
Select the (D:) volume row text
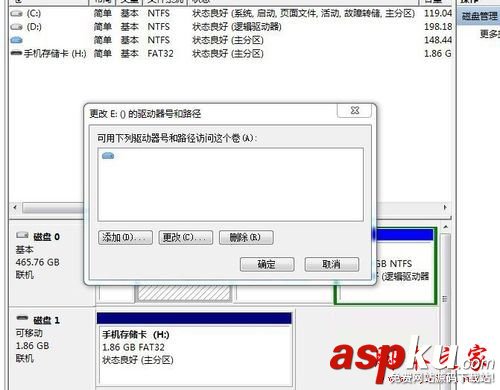pyautogui.click(x=34, y=27)
